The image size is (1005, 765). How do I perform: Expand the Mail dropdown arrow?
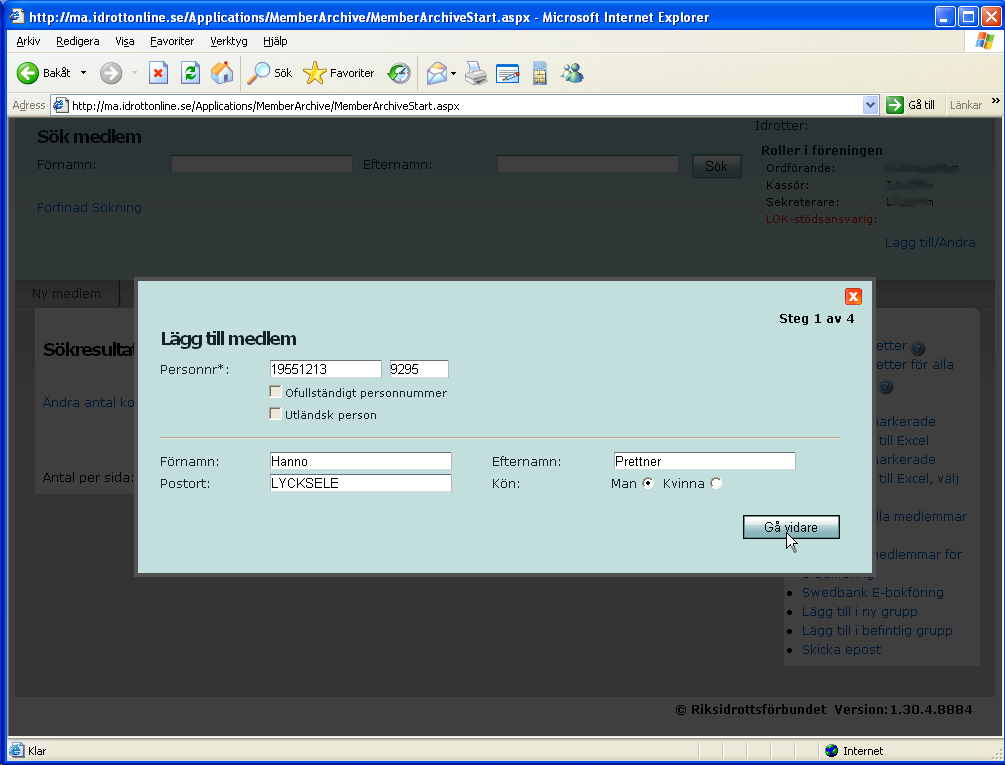point(453,74)
